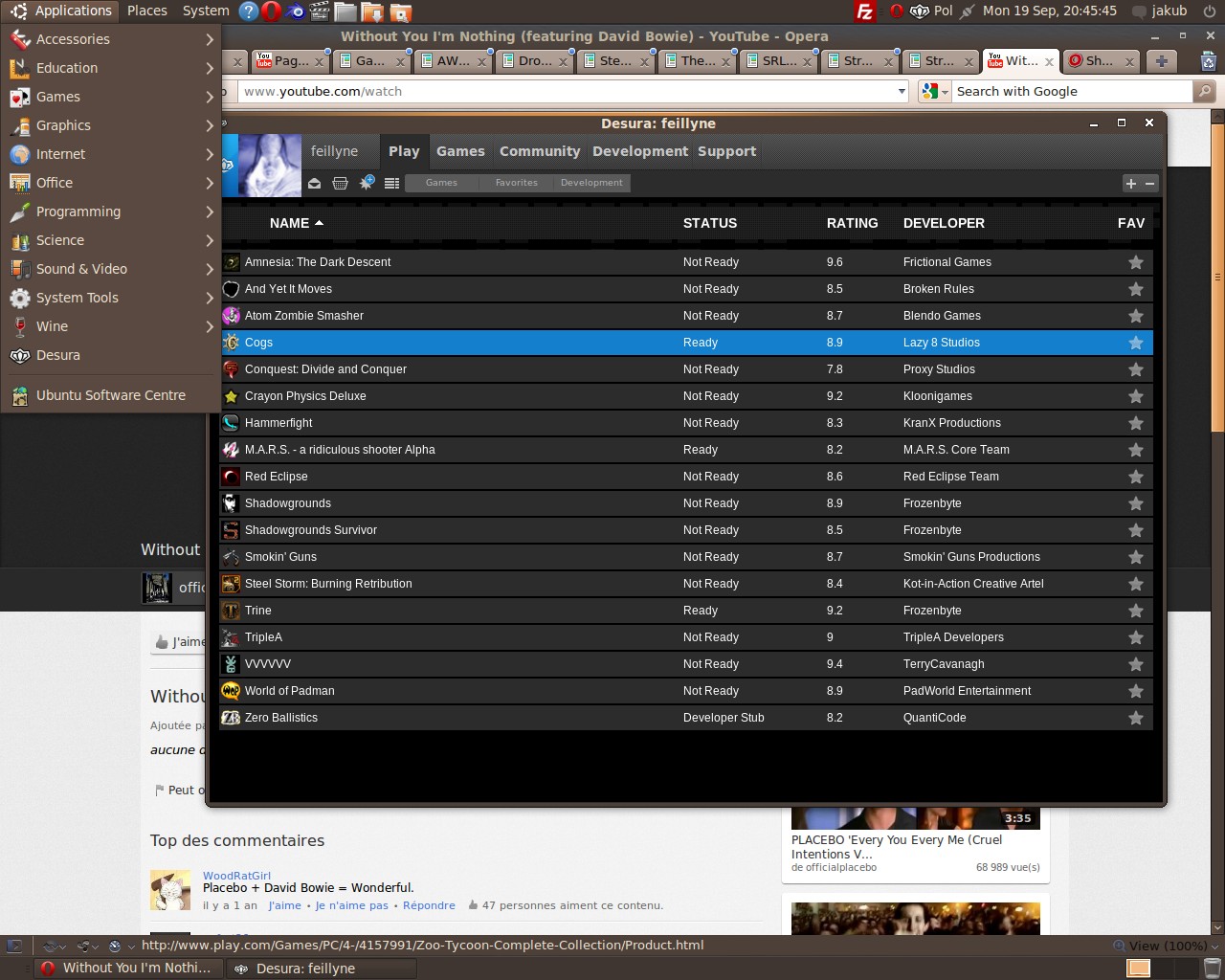Click the Je n'aime pas comment link
Viewport: 1225px width, 980px height.
[351, 905]
